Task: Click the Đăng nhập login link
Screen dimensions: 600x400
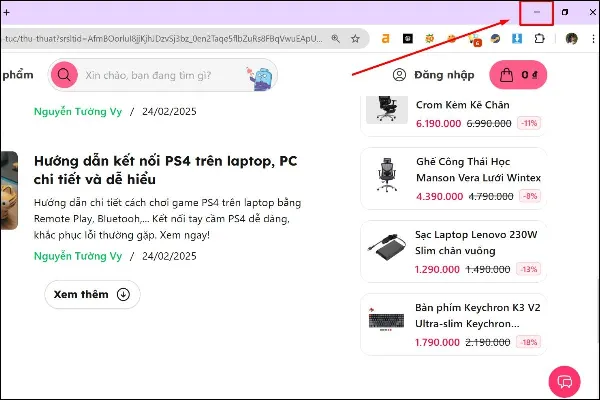Action: coord(444,75)
